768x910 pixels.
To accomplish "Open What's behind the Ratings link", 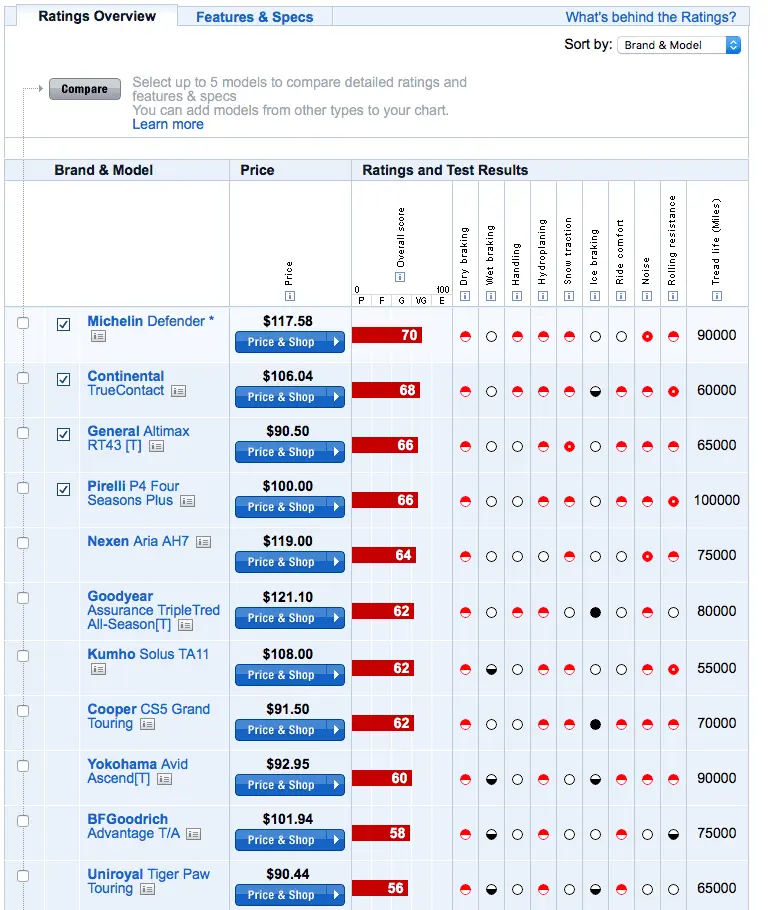I will [650, 17].
